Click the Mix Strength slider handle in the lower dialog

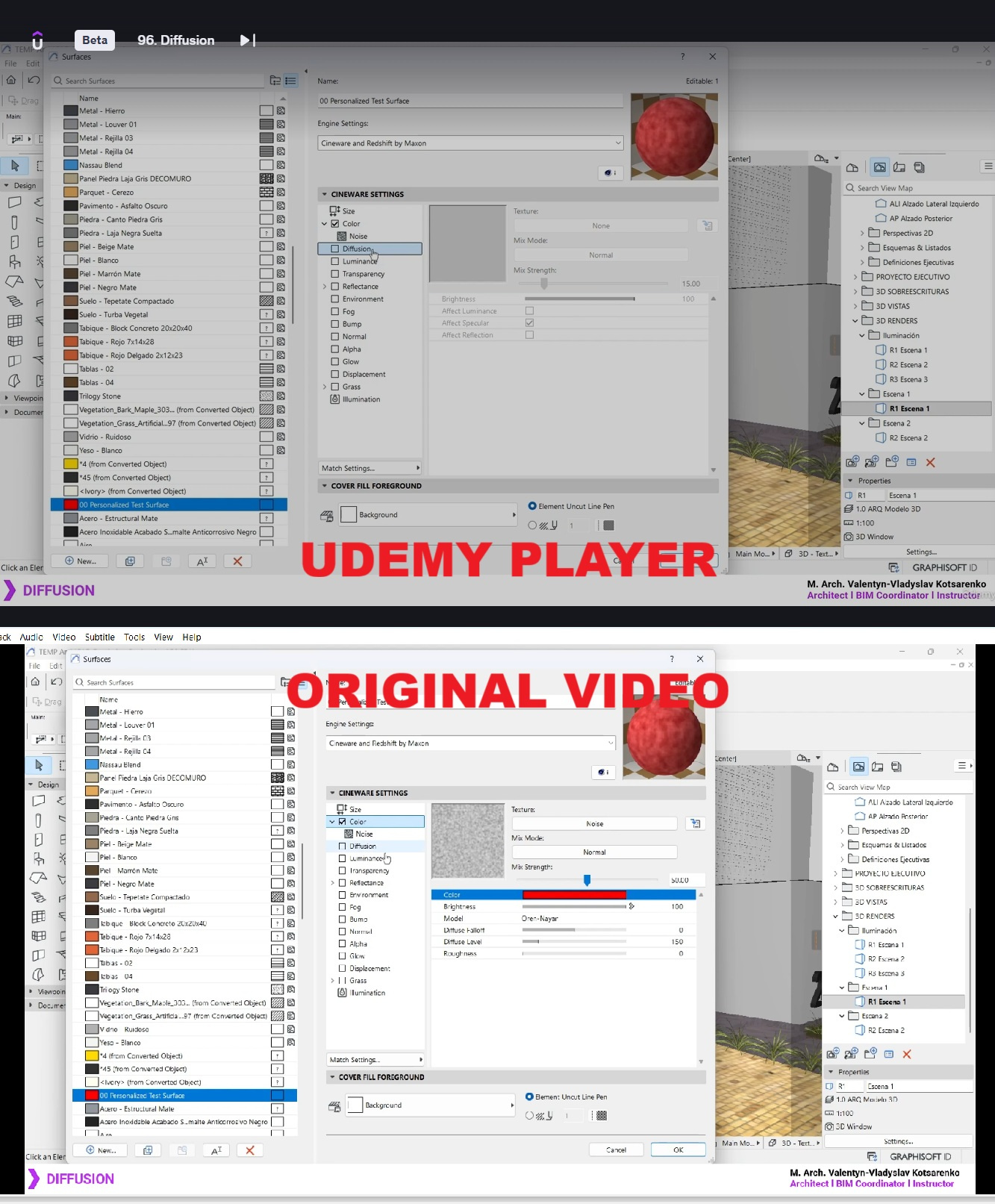pos(587,880)
